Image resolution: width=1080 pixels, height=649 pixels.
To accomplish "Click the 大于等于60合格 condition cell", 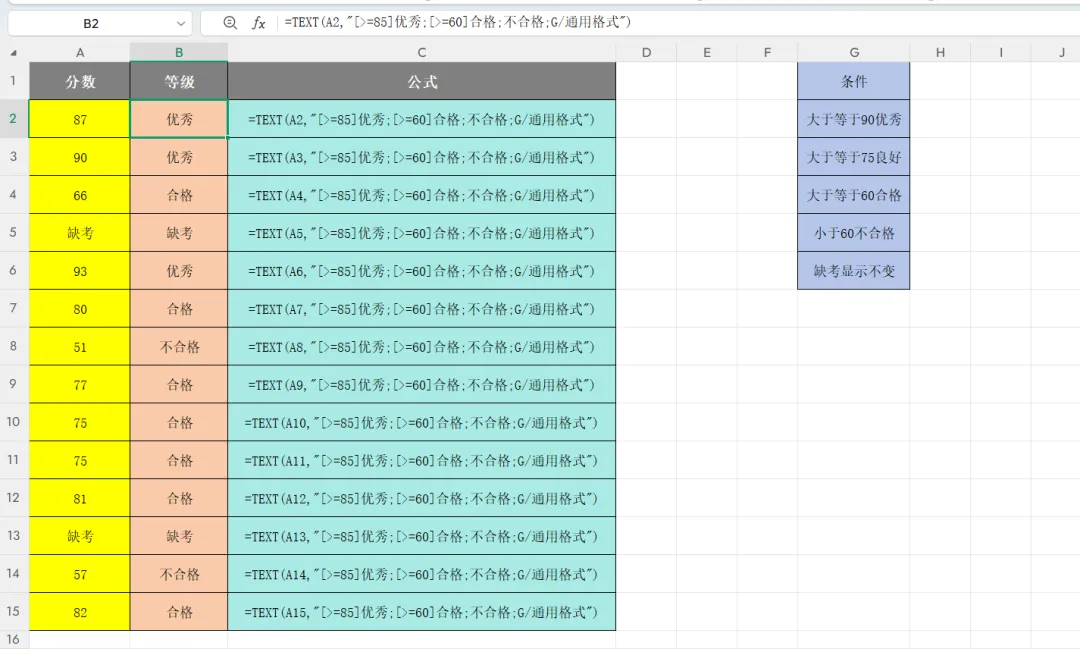I will pos(854,195).
